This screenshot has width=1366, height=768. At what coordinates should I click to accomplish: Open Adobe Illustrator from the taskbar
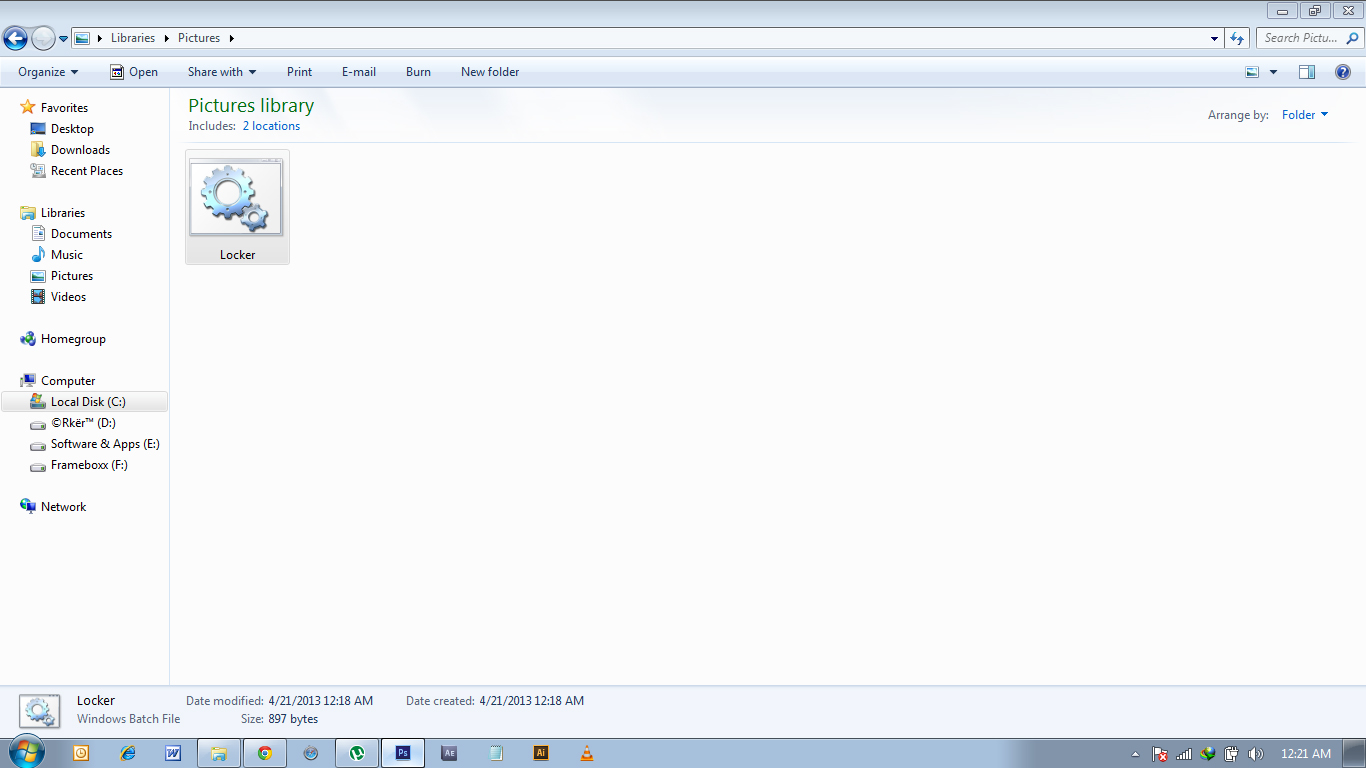click(x=540, y=753)
